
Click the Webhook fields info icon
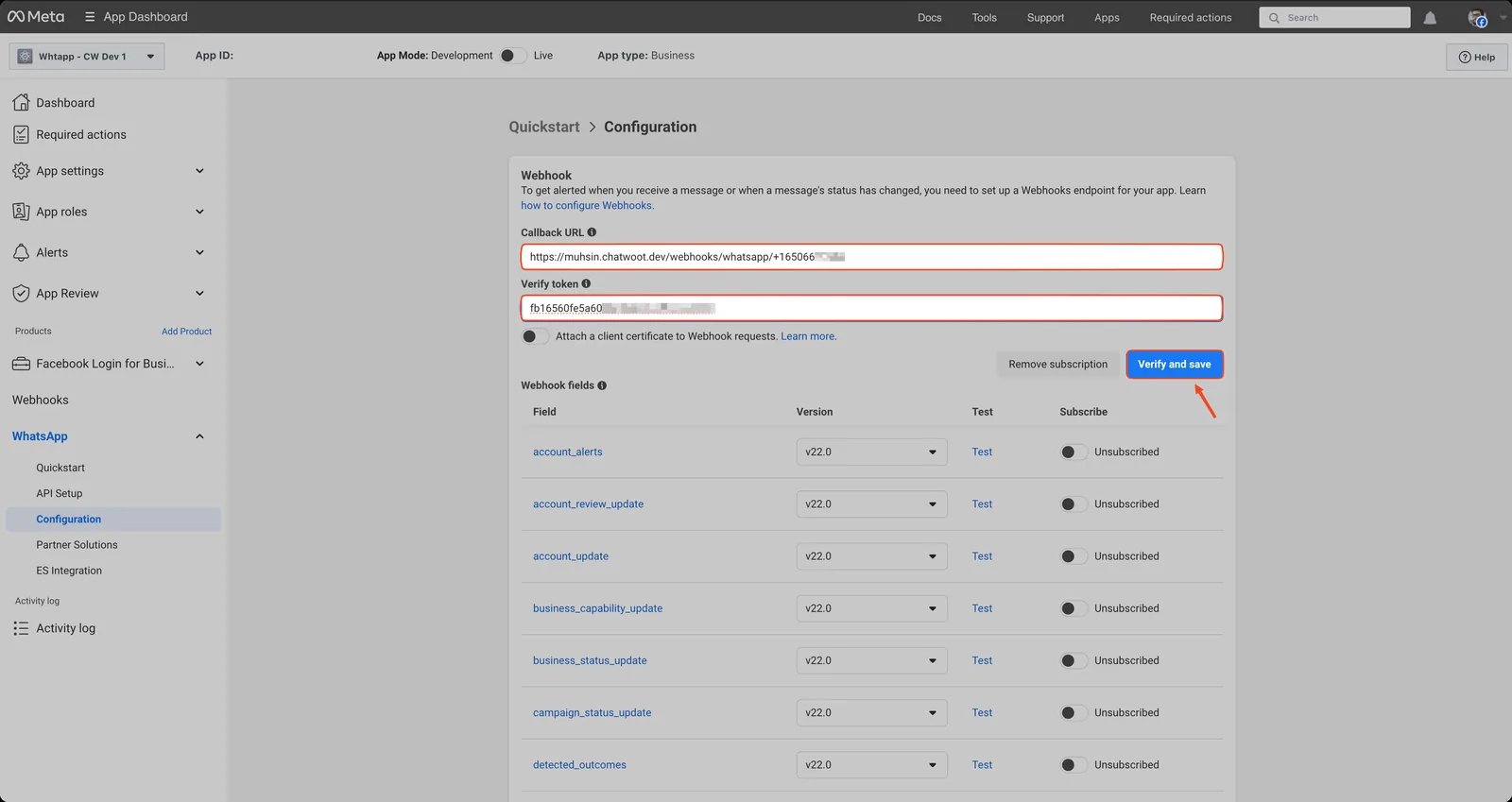point(602,385)
